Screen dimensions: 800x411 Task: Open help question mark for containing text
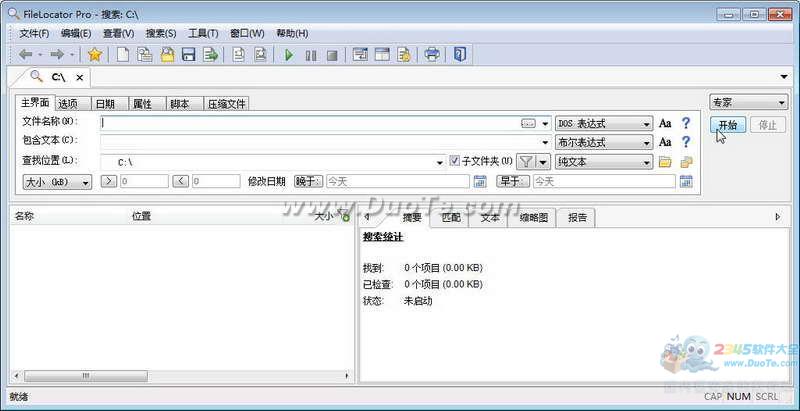coord(686,142)
